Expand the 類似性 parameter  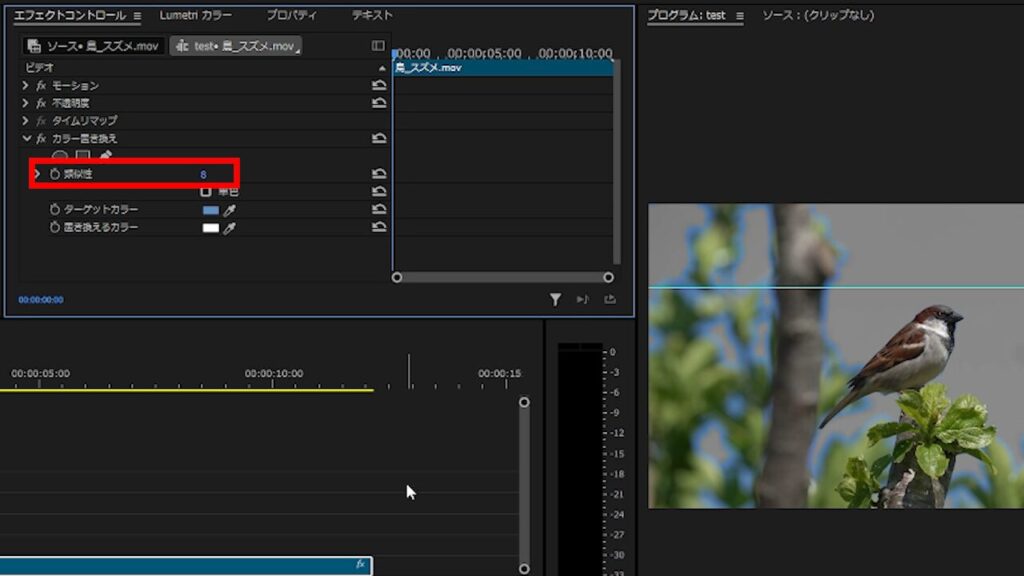(x=38, y=174)
